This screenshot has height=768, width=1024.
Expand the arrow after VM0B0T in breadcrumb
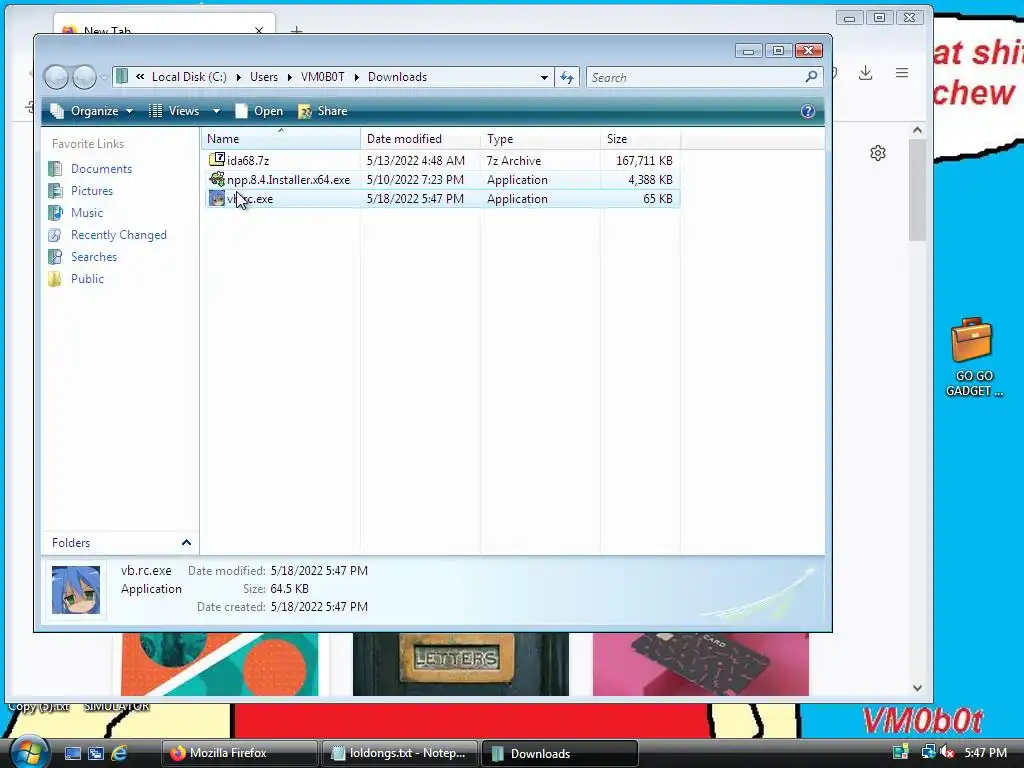(357, 77)
